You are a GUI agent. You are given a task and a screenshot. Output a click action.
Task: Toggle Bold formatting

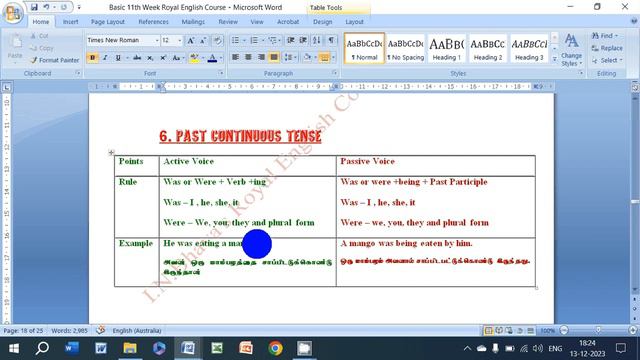pyautogui.click(x=92, y=58)
